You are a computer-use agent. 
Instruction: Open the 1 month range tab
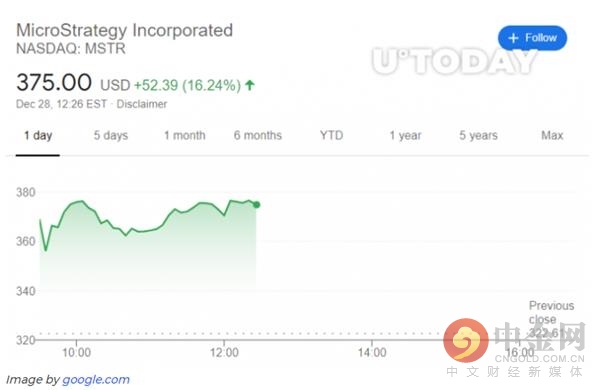[185, 135]
